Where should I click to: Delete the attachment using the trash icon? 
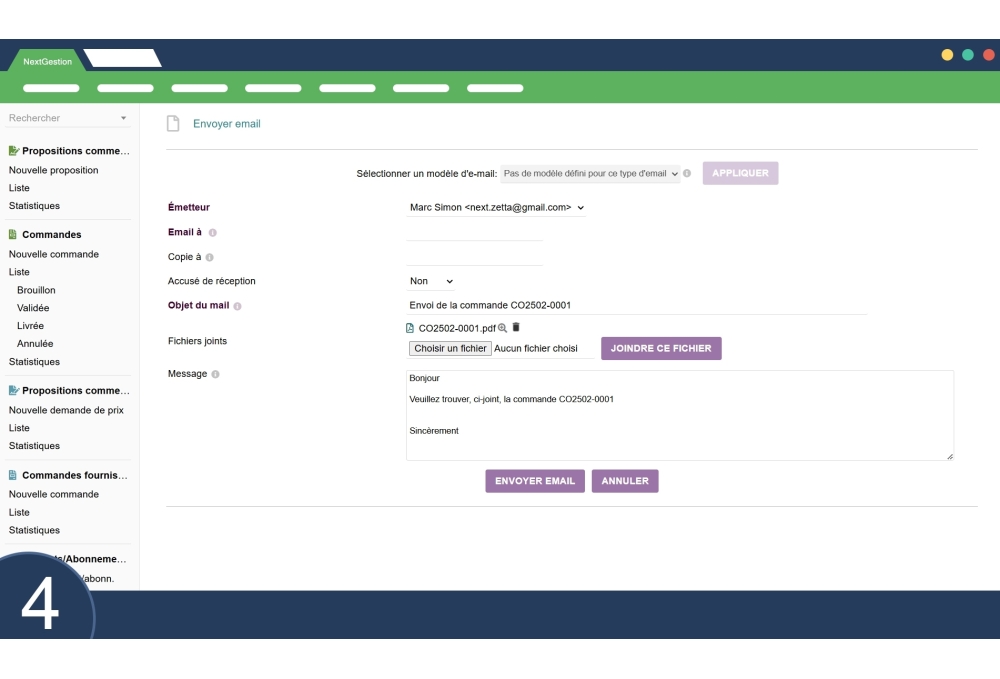tap(516, 327)
